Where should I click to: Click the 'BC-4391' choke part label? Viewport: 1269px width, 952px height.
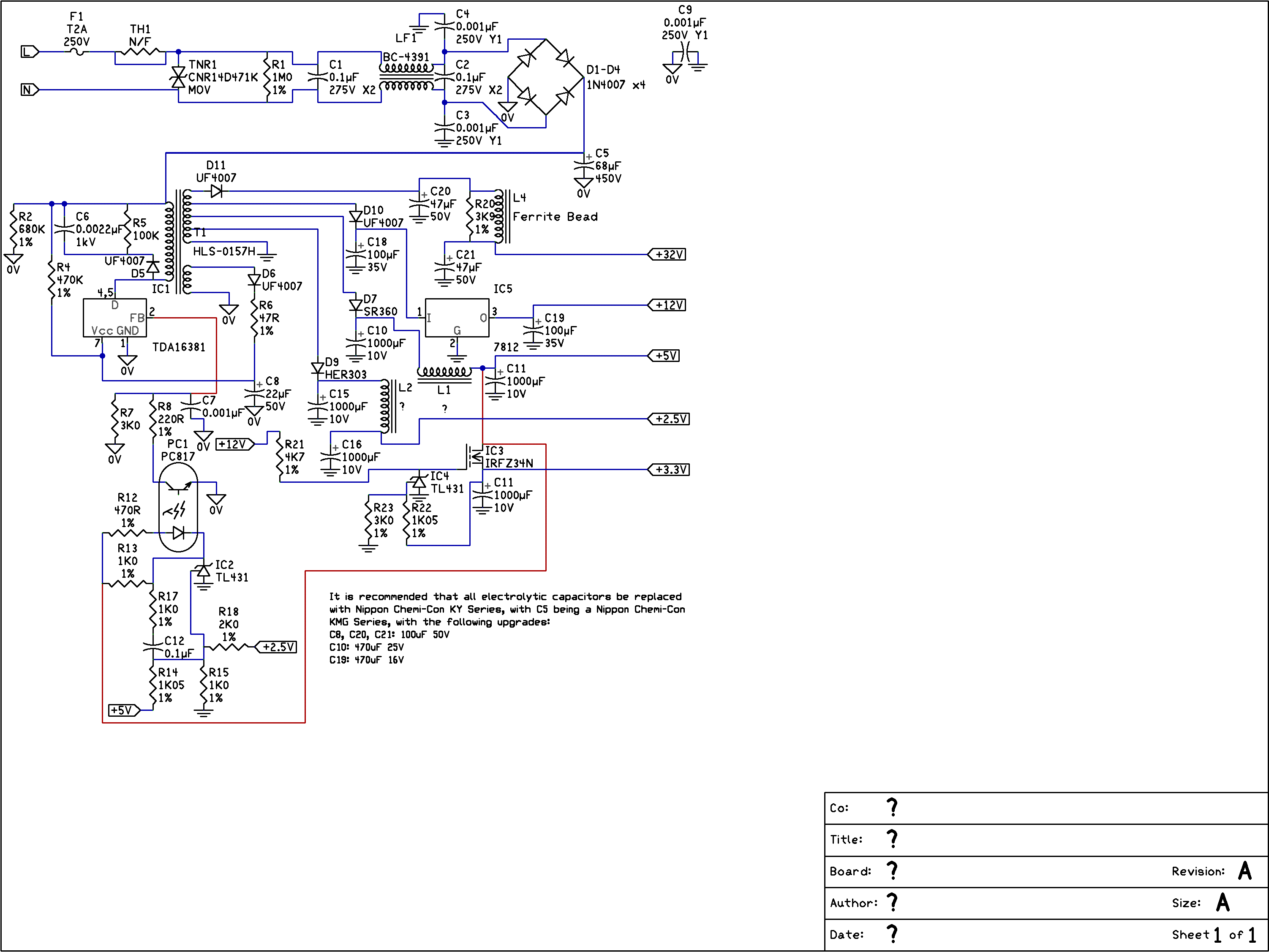pyautogui.click(x=406, y=57)
